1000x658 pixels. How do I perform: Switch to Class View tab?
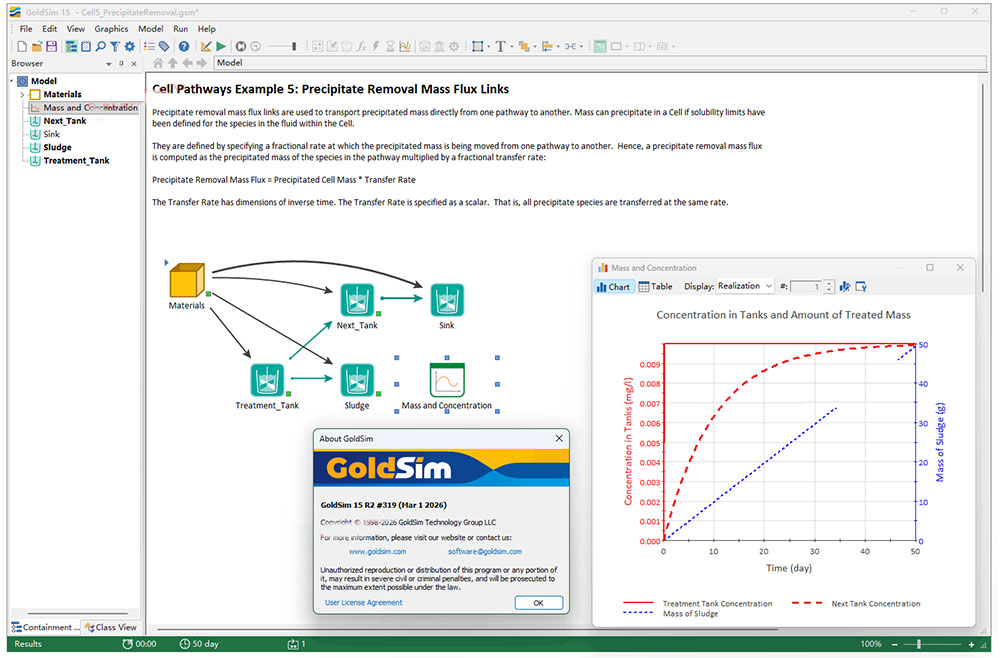coord(111,627)
